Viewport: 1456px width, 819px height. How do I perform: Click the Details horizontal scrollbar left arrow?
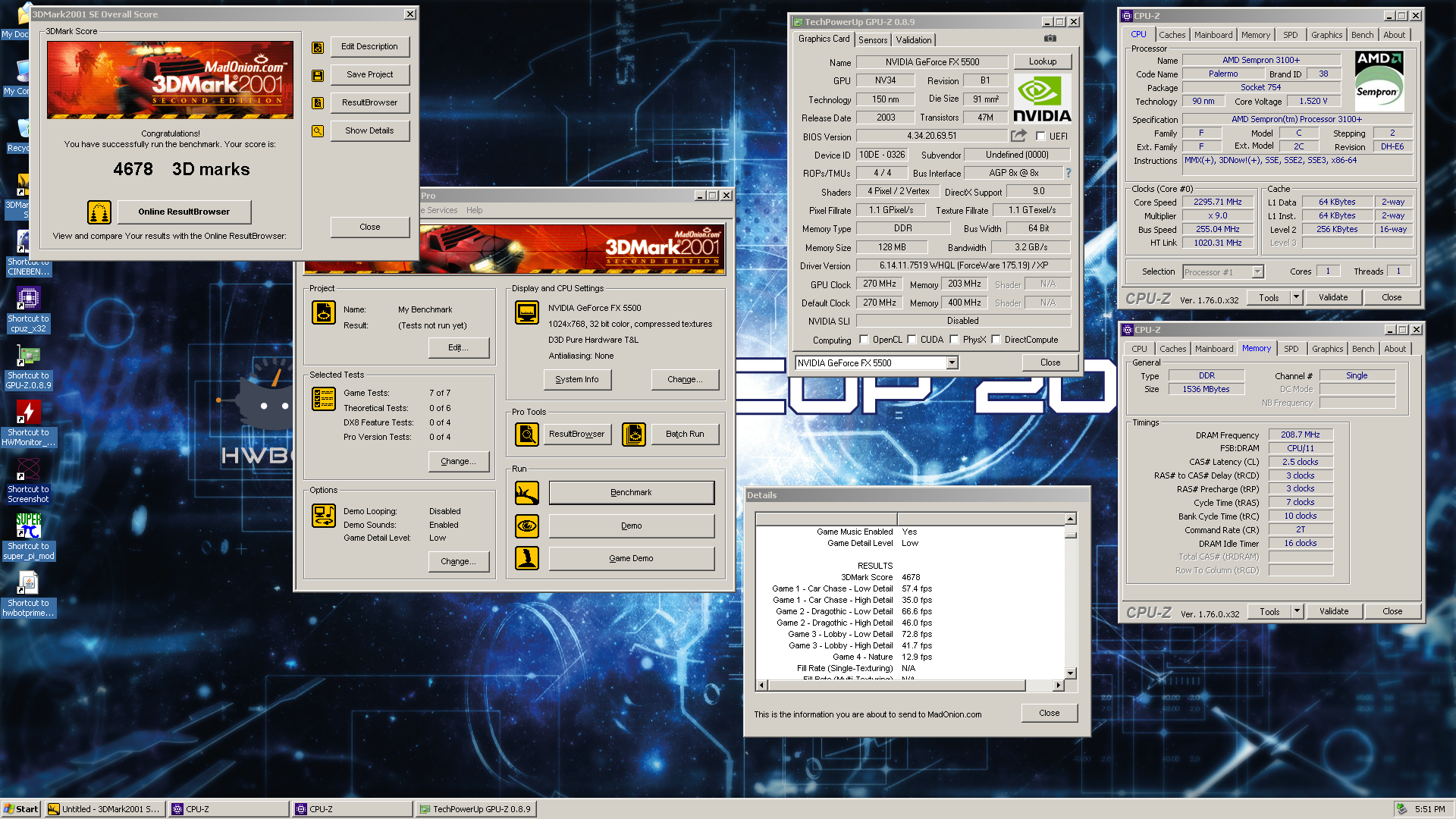(762, 686)
